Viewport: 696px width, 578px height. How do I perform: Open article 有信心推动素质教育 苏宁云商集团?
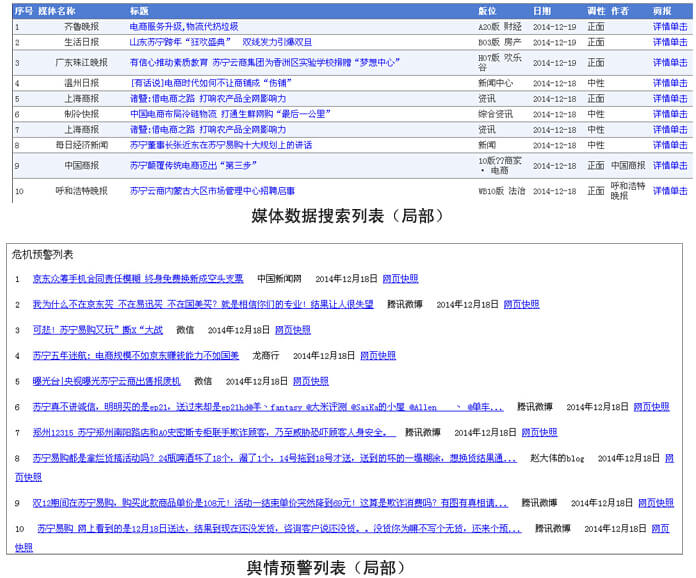[x=265, y=63]
